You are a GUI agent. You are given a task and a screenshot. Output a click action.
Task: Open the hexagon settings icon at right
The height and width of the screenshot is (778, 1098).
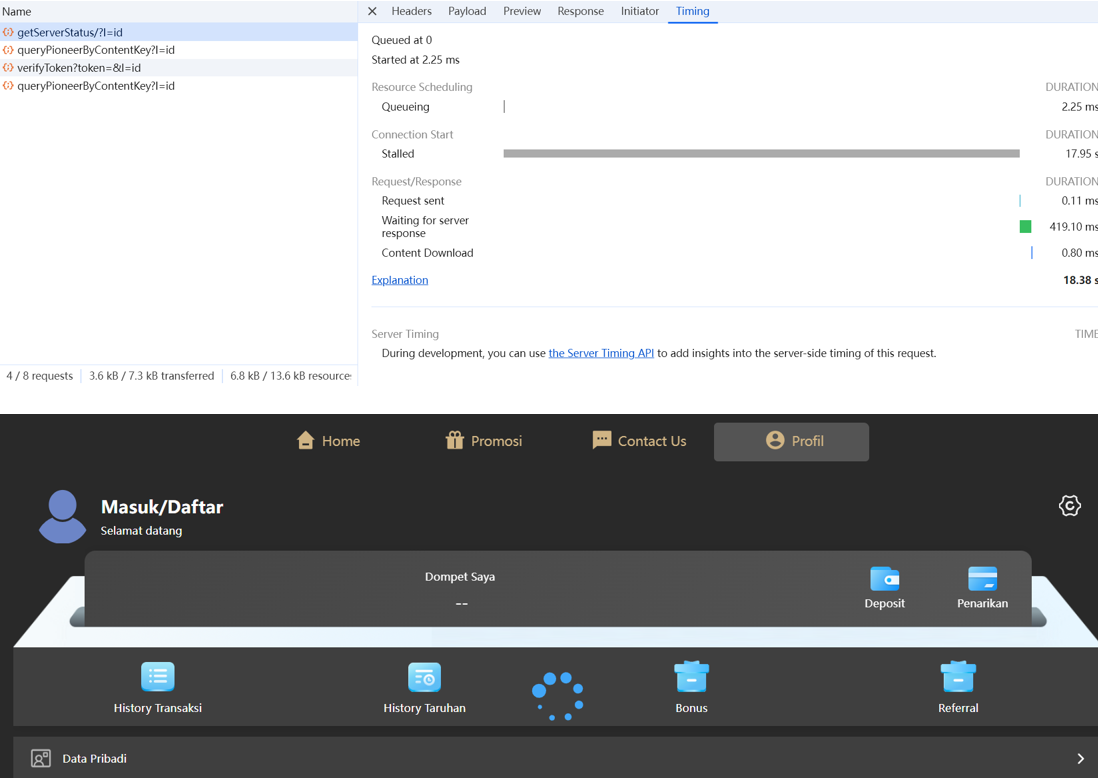click(x=1069, y=506)
